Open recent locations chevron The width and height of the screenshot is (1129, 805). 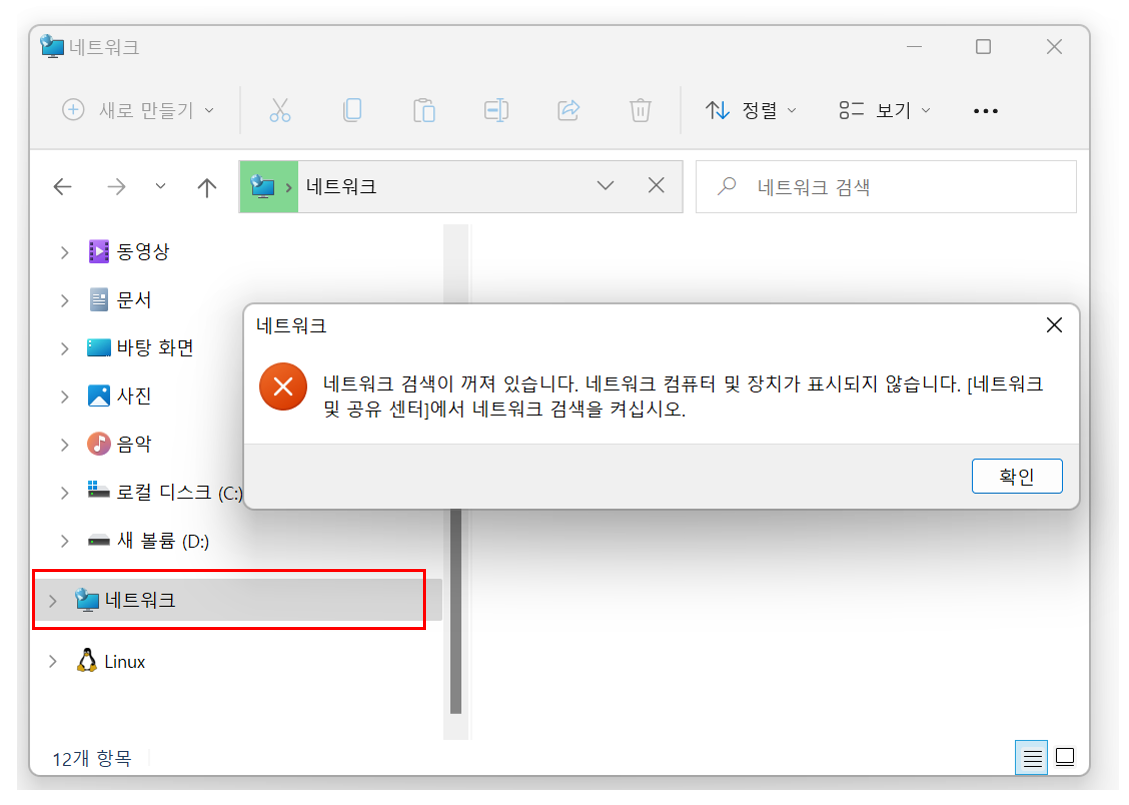(161, 186)
